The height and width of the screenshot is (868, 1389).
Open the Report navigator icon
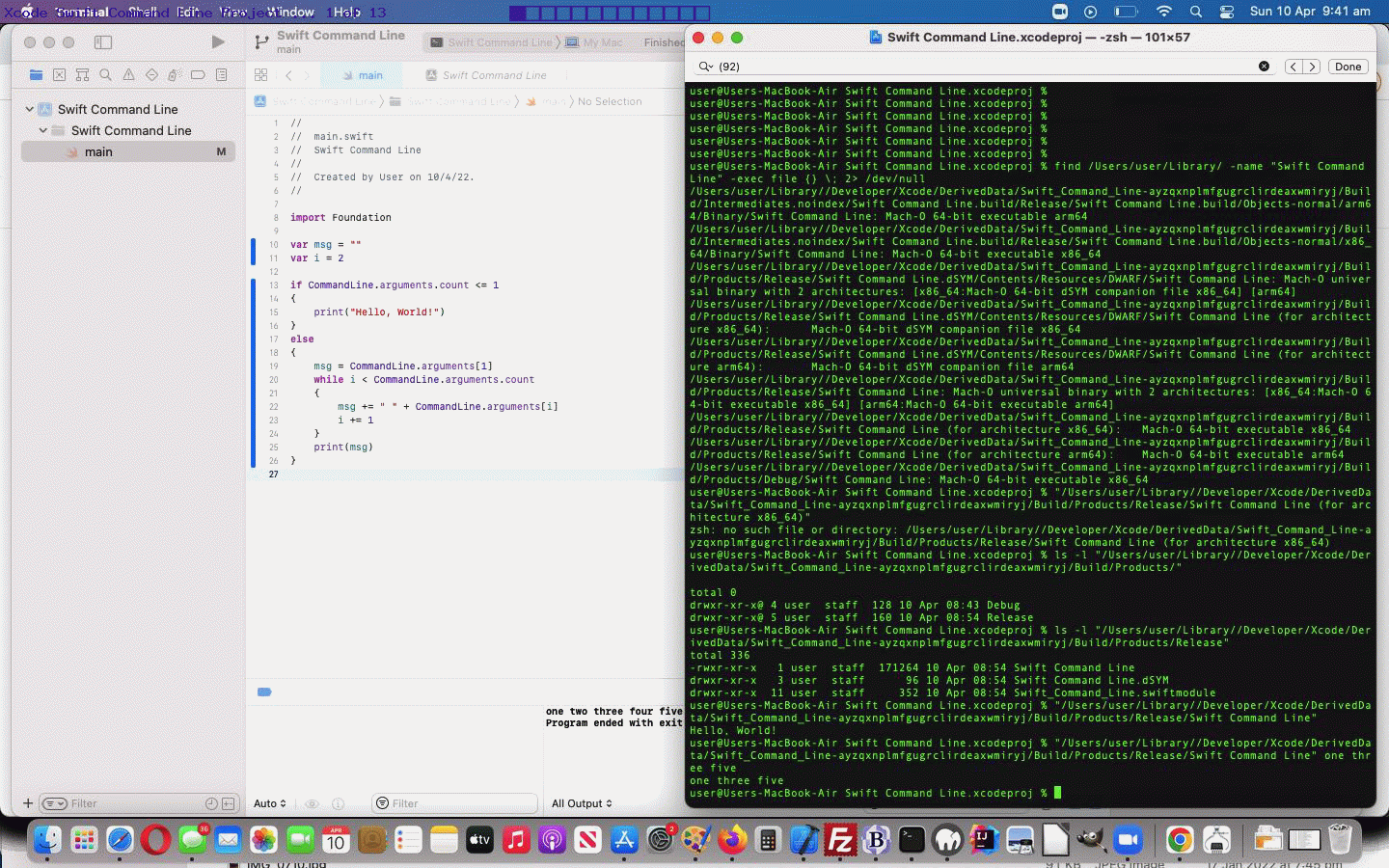[221, 74]
